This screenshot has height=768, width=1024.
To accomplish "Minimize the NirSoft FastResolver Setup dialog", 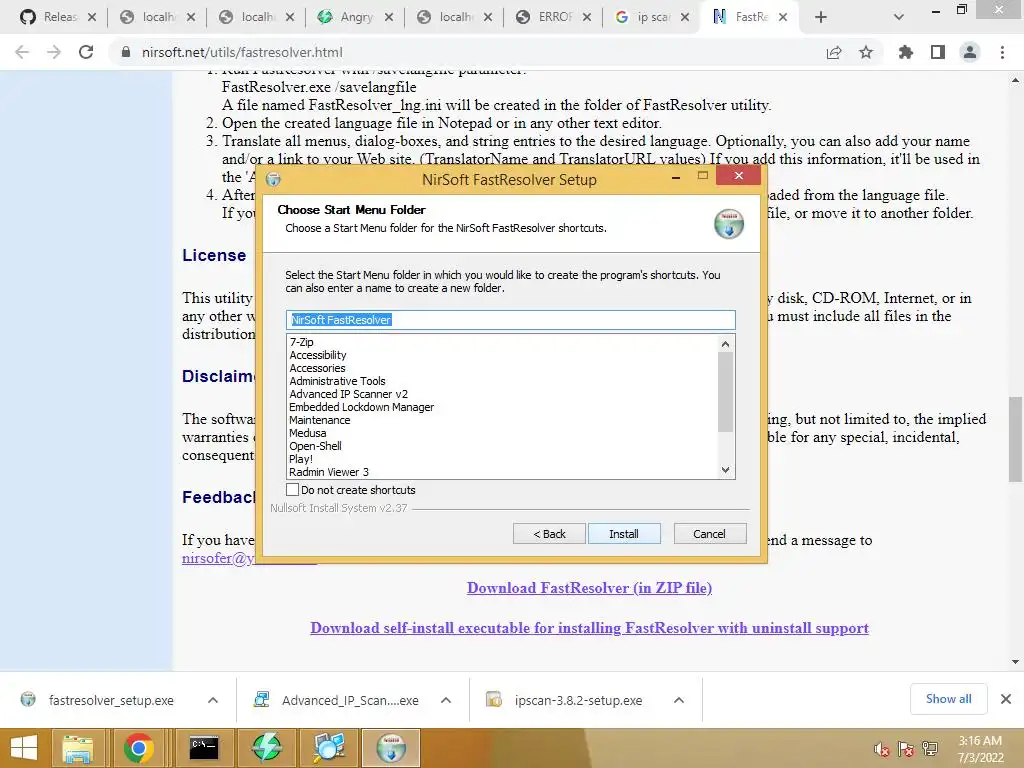I will point(676,176).
